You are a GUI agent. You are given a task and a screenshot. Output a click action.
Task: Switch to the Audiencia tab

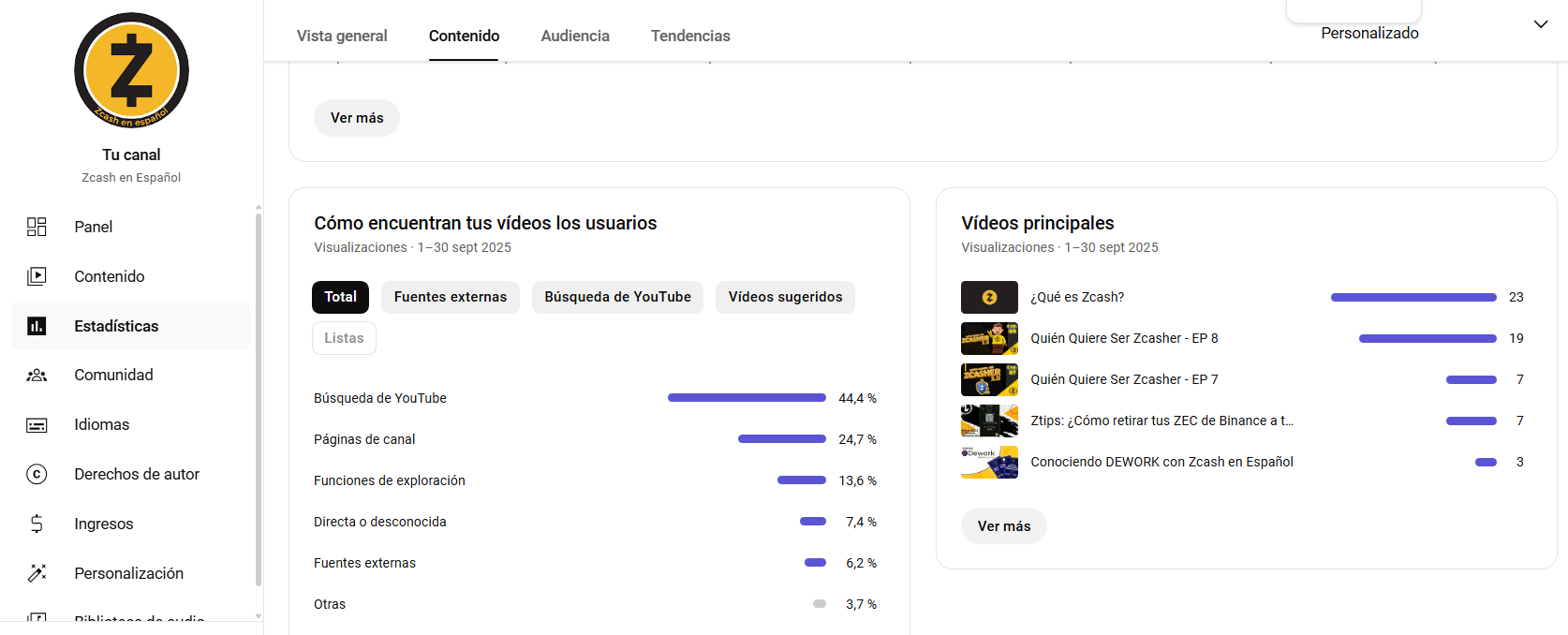(x=575, y=36)
